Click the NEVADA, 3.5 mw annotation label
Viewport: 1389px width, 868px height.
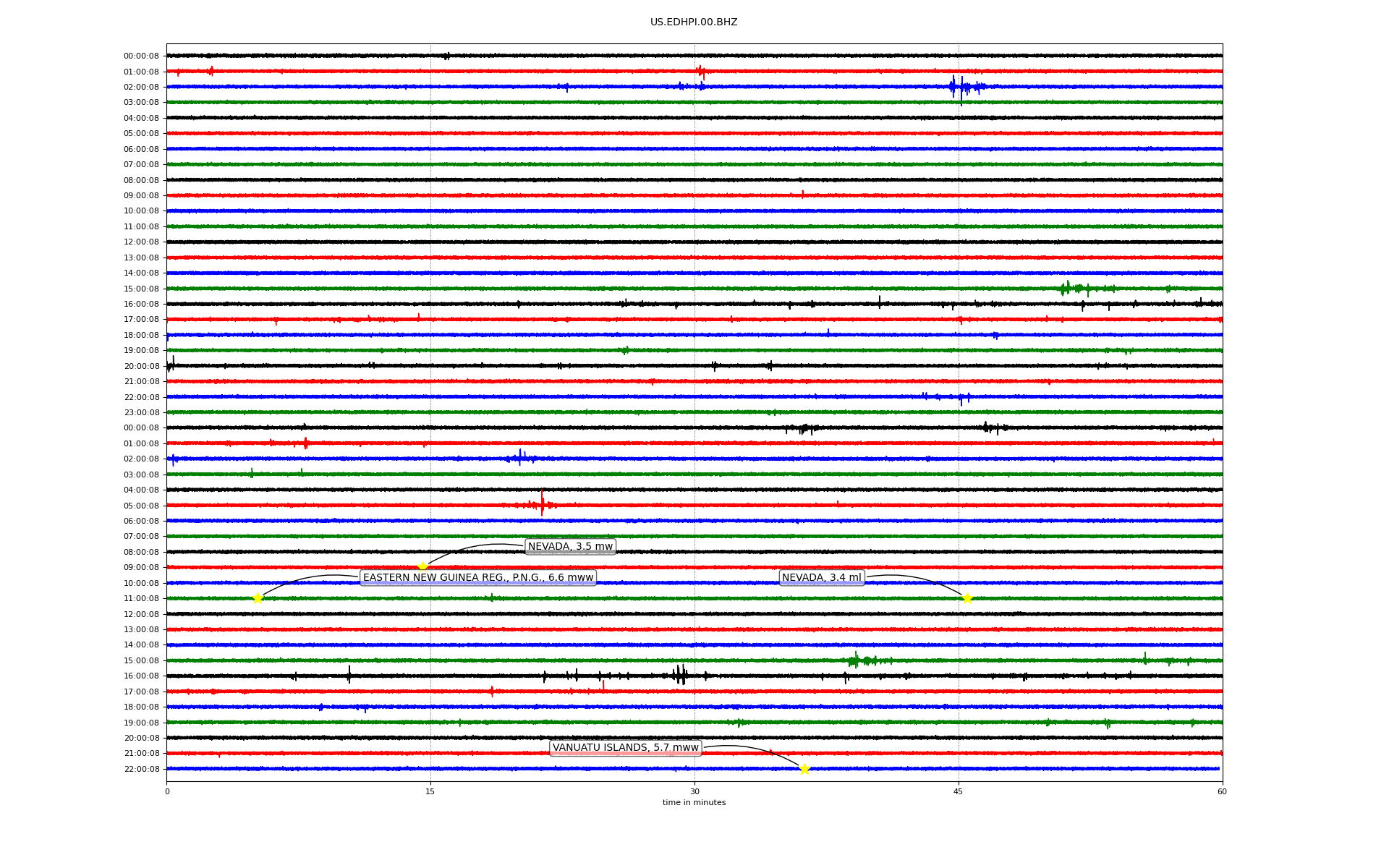[x=570, y=547]
